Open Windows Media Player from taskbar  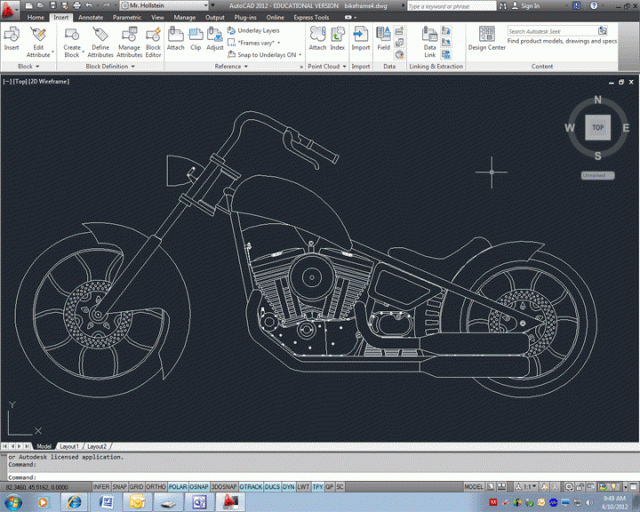click(42, 502)
